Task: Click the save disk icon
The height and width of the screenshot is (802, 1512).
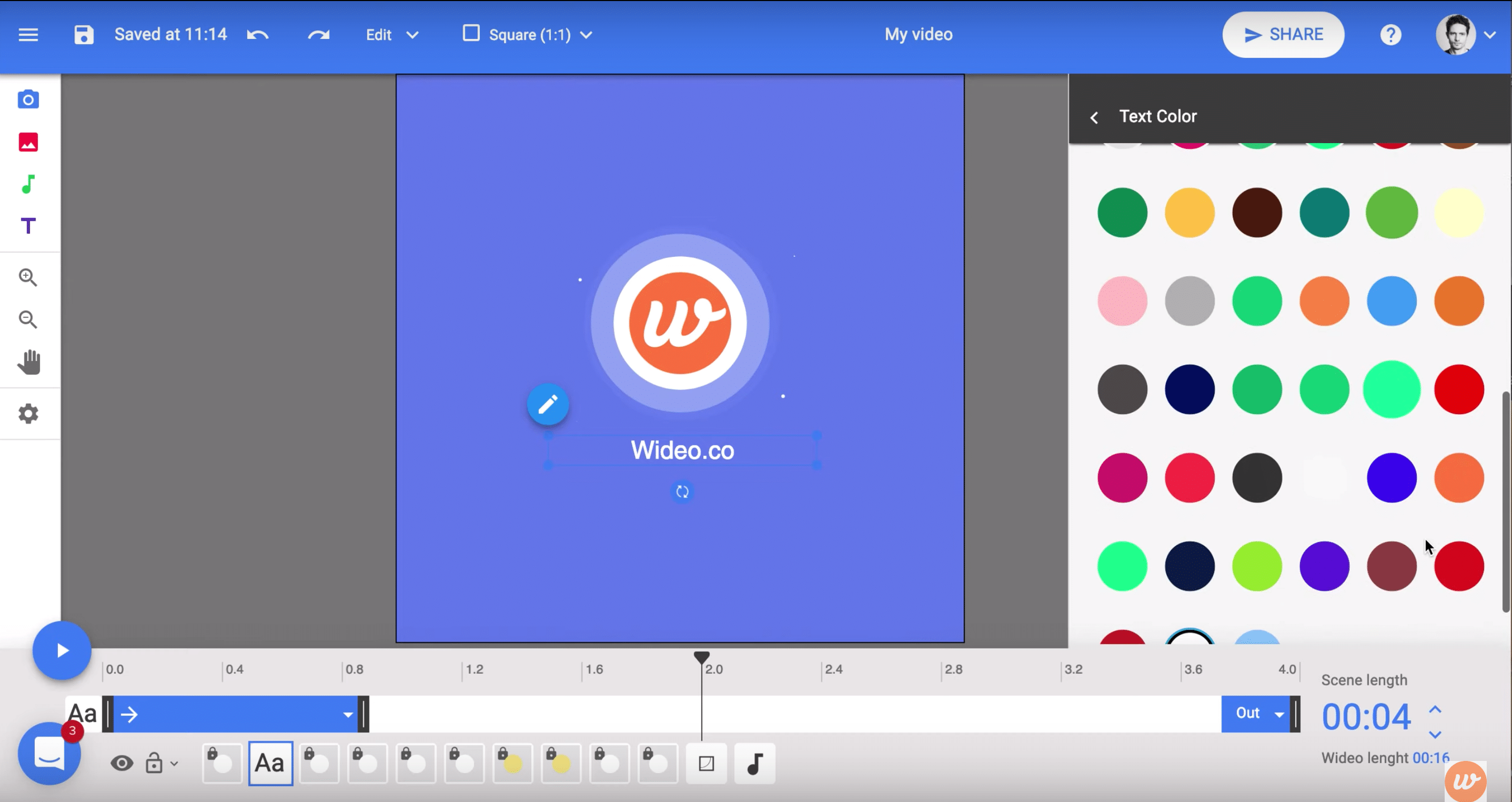Action: click(x=84, y=35)
